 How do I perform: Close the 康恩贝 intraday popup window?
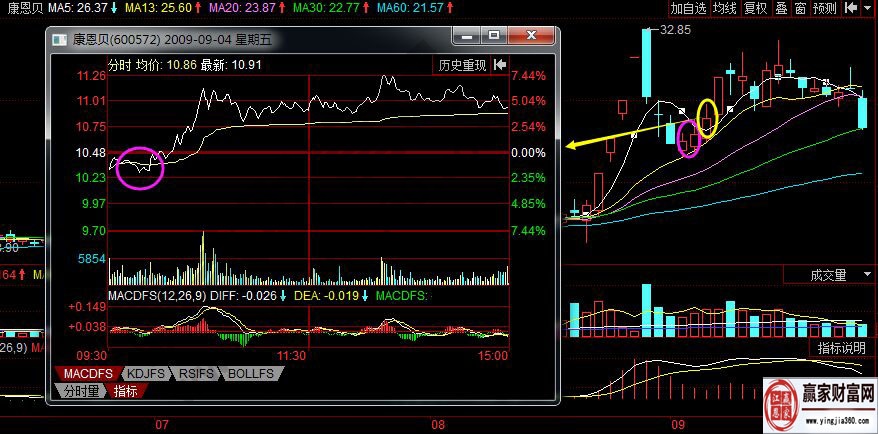pos(529,37)
